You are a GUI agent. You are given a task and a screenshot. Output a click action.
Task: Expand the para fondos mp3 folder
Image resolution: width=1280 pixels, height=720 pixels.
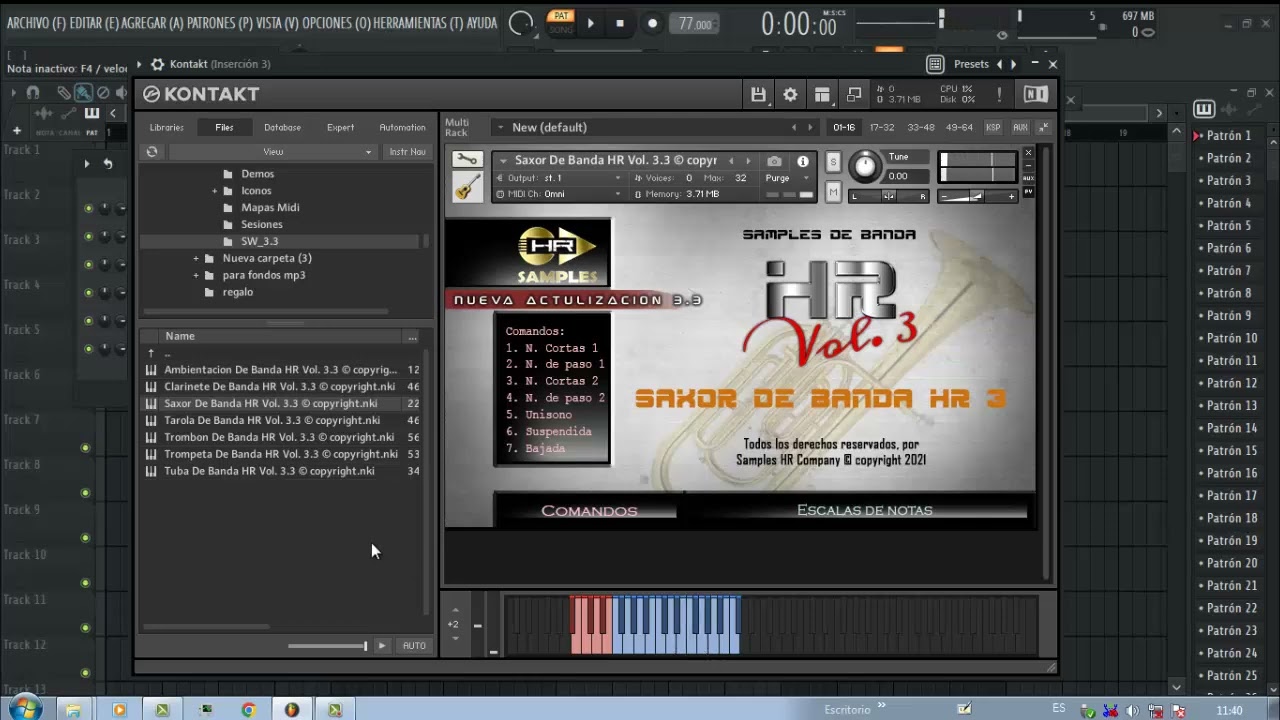(196, 275)
